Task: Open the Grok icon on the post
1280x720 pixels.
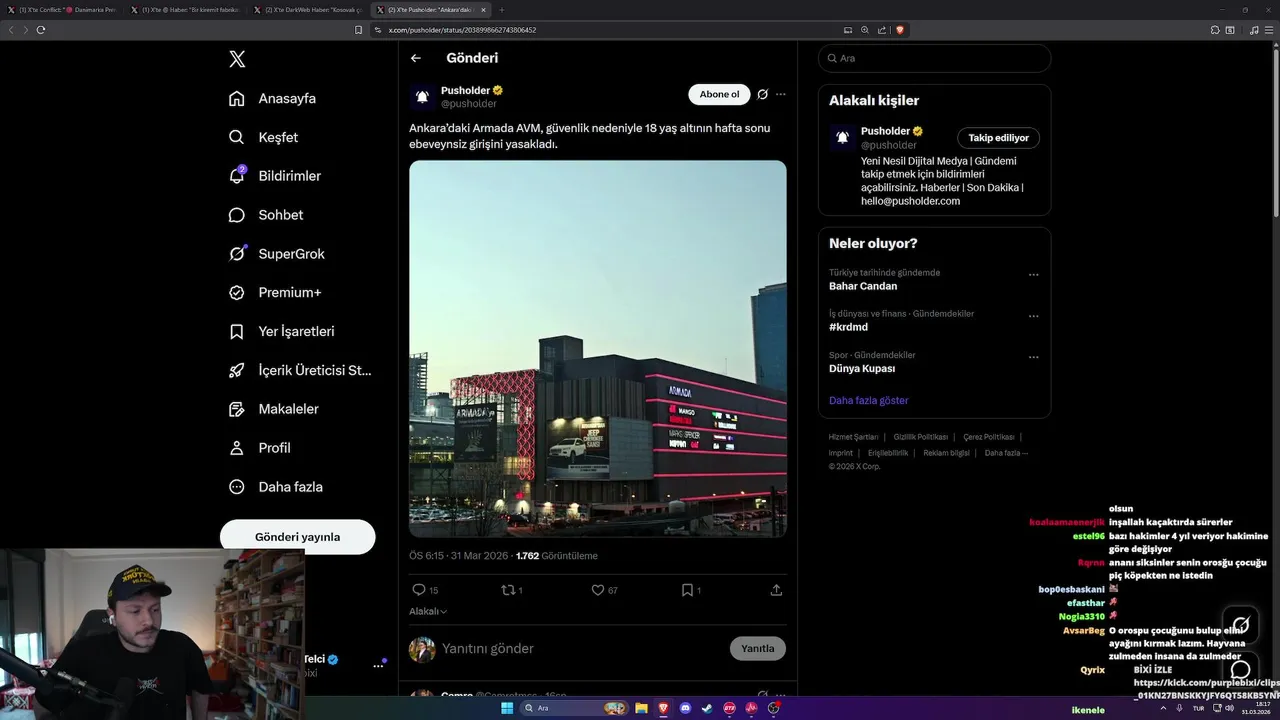Action: [x=762, y=94]
